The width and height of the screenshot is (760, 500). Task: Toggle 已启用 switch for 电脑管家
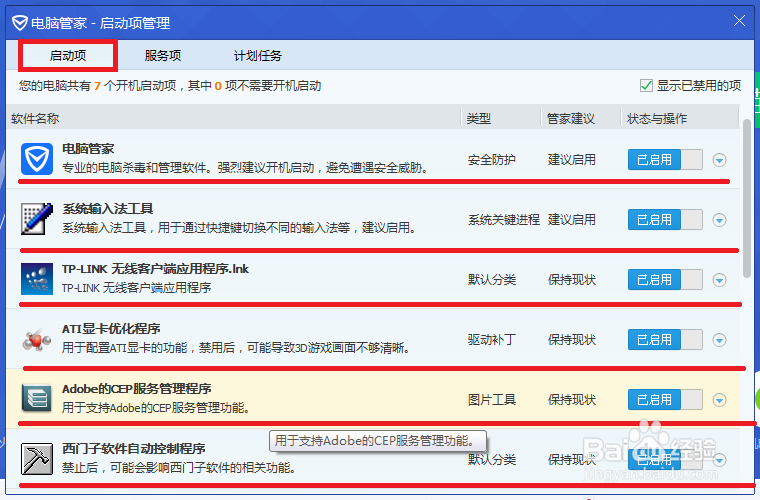(665, 159)
